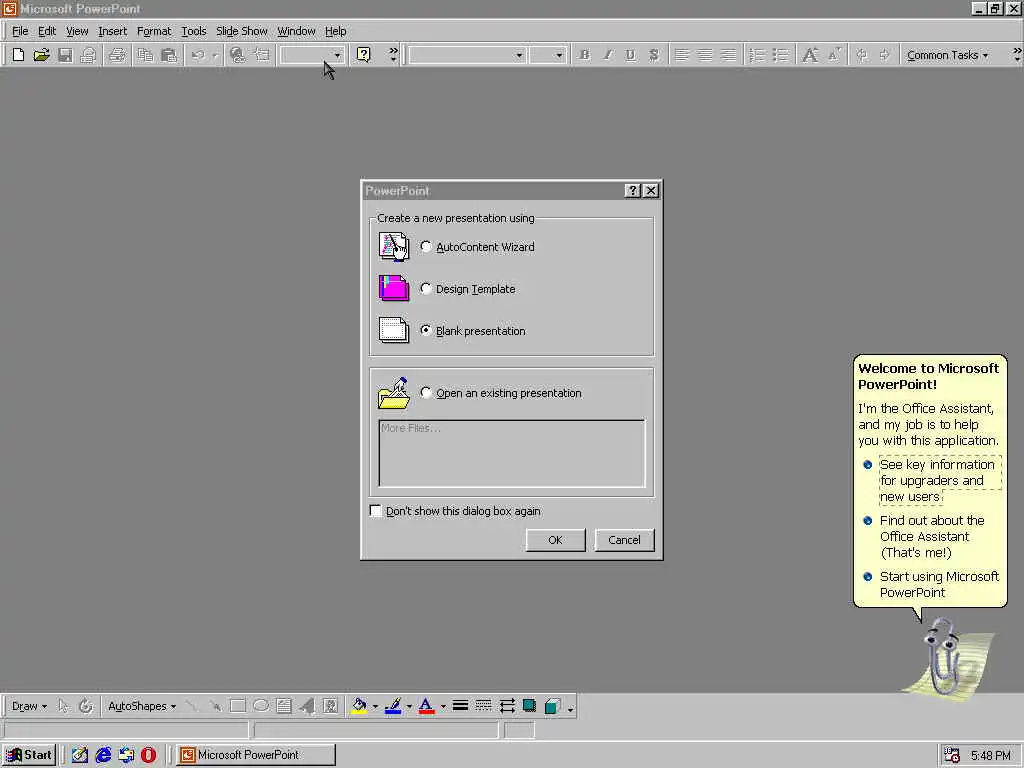Align text left in toolbar

(681, 55)
